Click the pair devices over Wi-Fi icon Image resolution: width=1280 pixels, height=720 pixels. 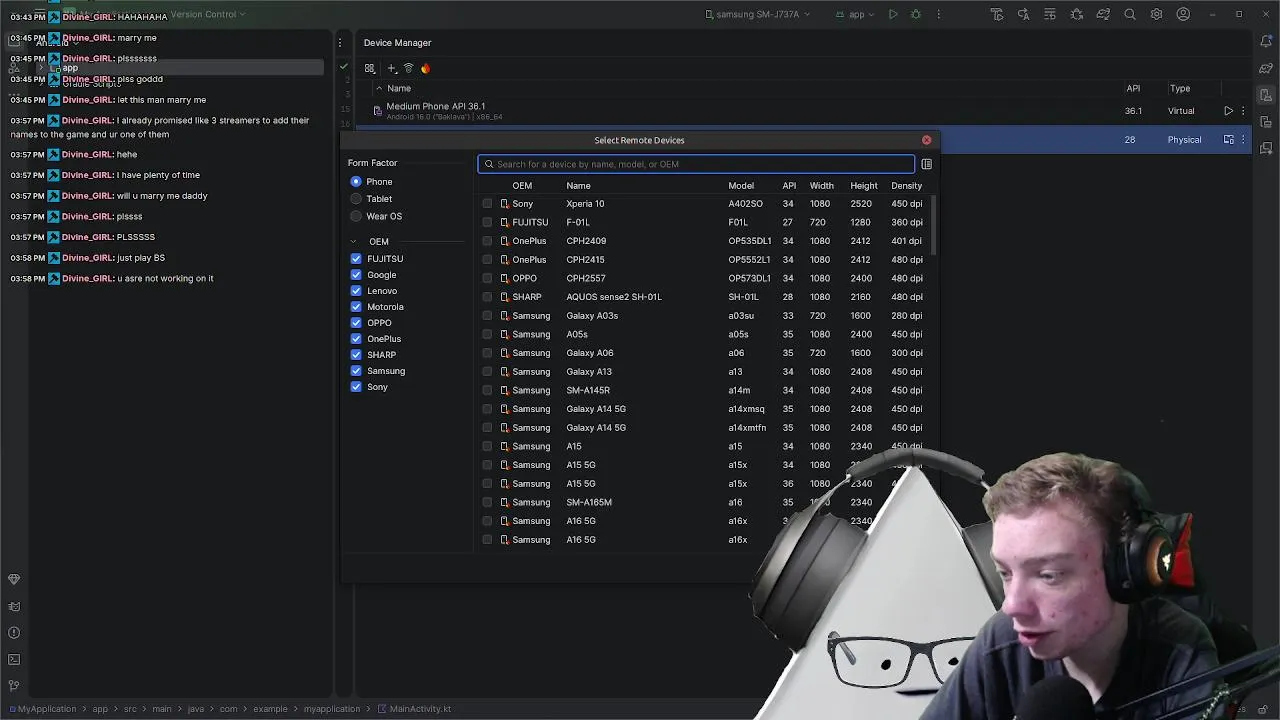[x=408, y=68]
